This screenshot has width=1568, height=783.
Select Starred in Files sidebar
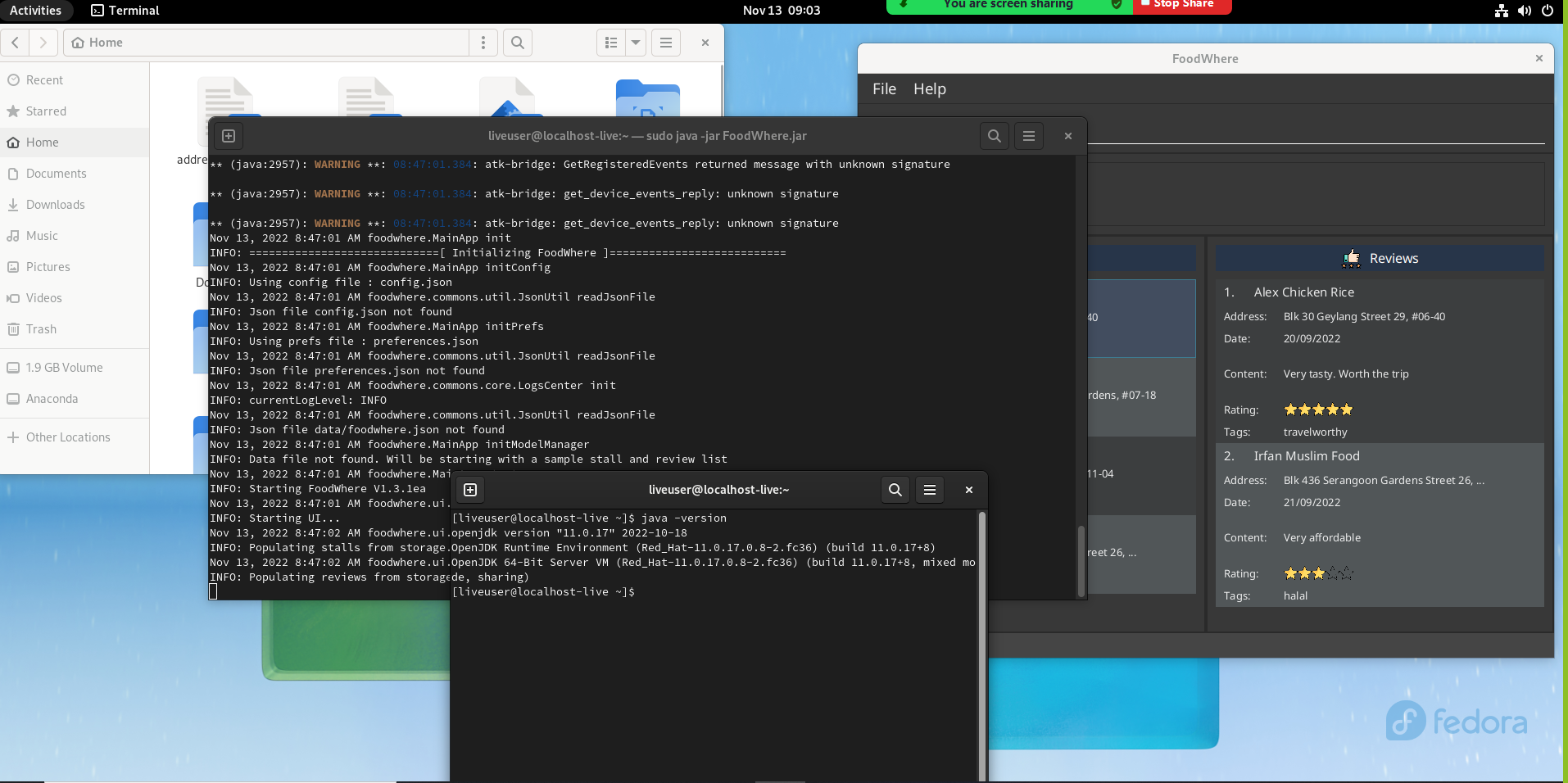point(75,111)
